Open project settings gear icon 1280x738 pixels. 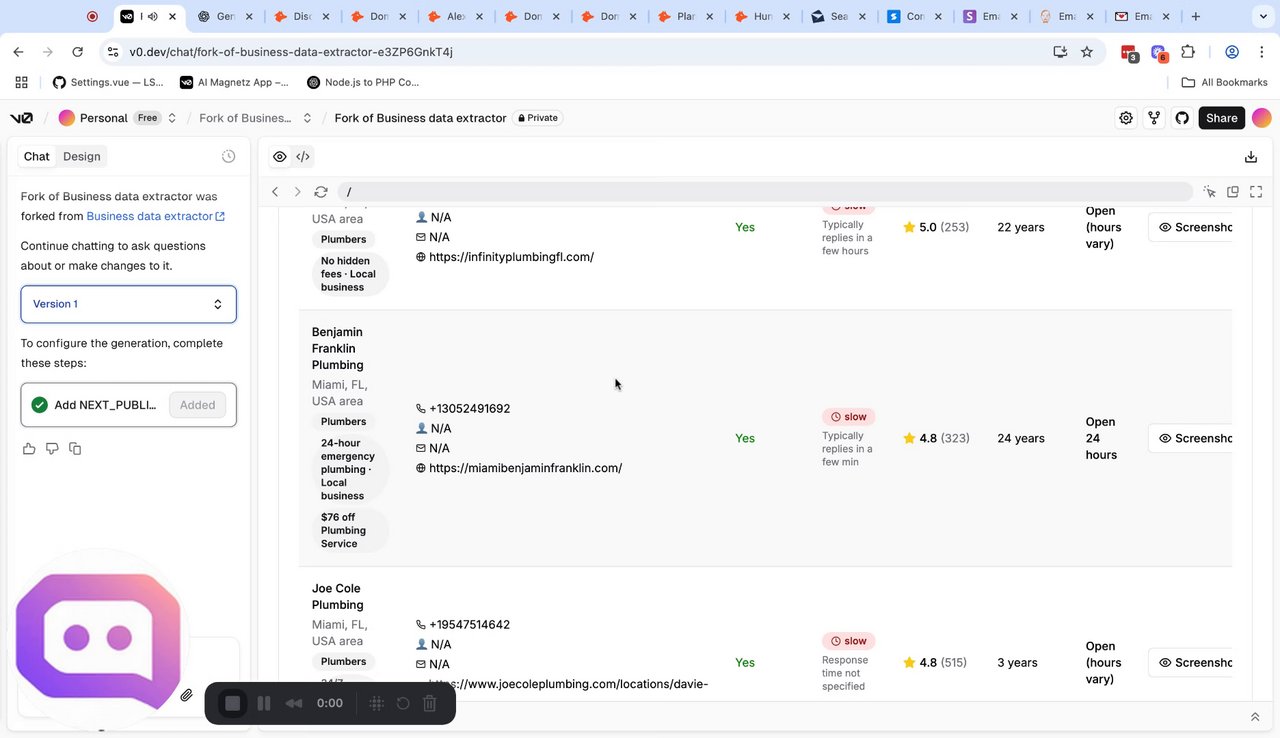point(1126,118)
